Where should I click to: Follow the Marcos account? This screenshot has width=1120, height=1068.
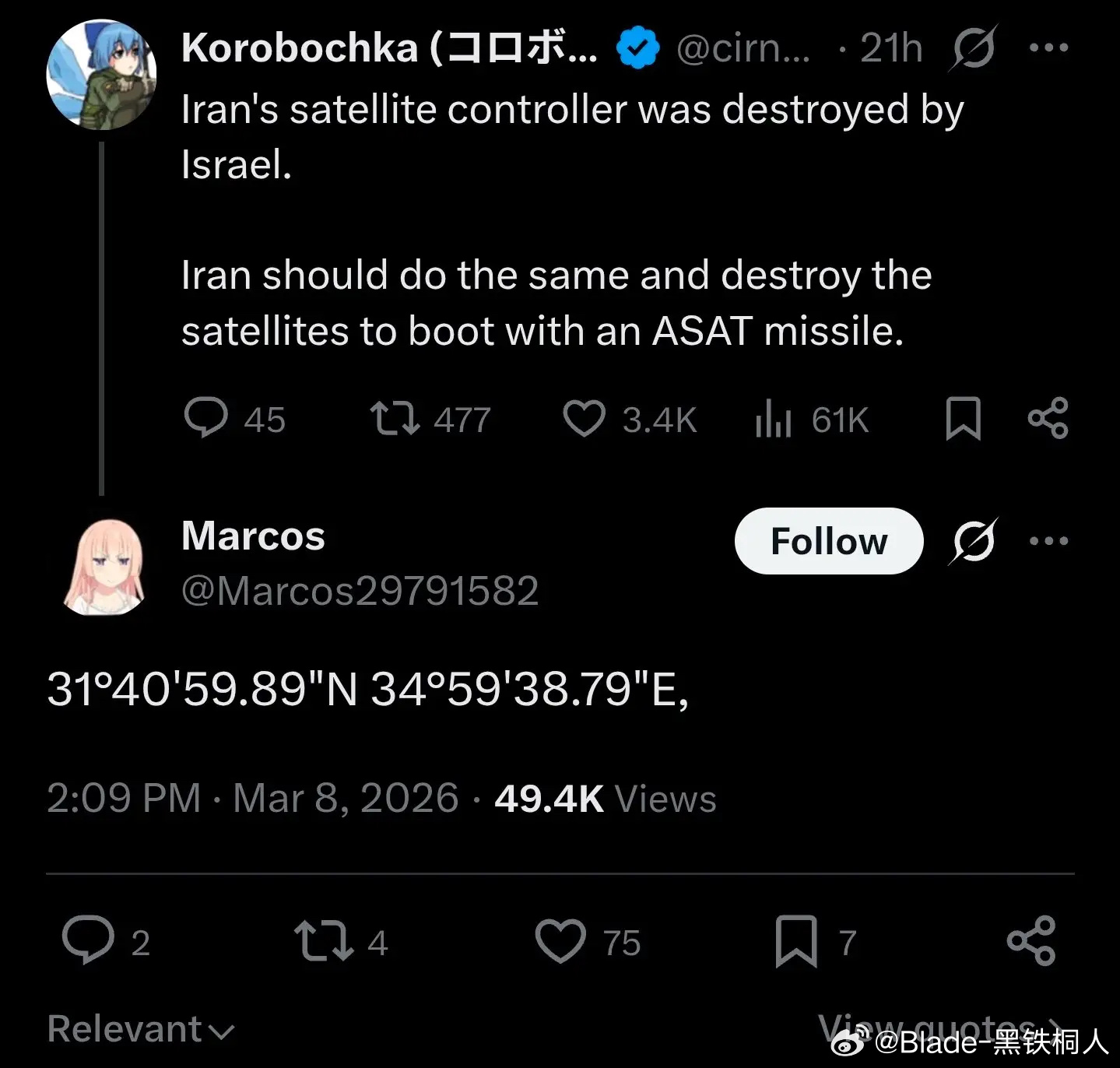pos(829,541)
